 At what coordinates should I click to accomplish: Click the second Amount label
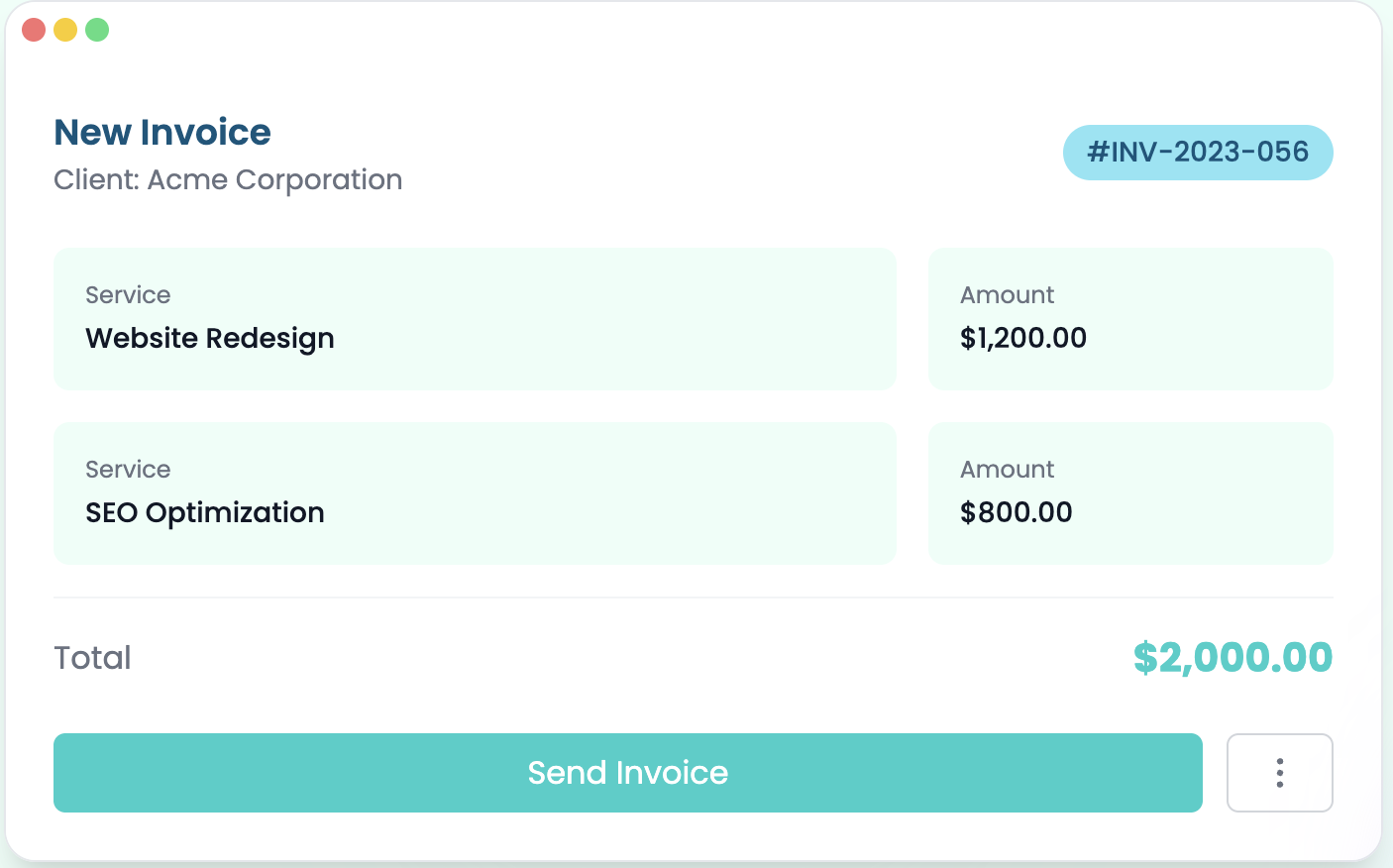(x=1007, y=469)
